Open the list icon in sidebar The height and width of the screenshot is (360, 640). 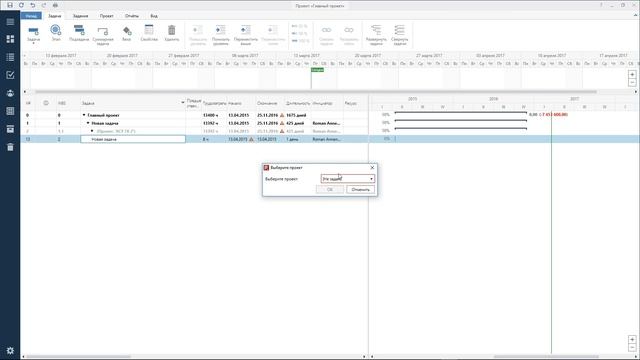(x=10, y=57)
